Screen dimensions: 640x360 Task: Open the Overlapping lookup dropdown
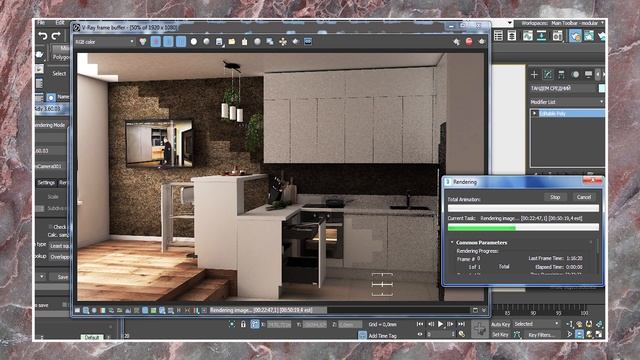click(60, 257)
